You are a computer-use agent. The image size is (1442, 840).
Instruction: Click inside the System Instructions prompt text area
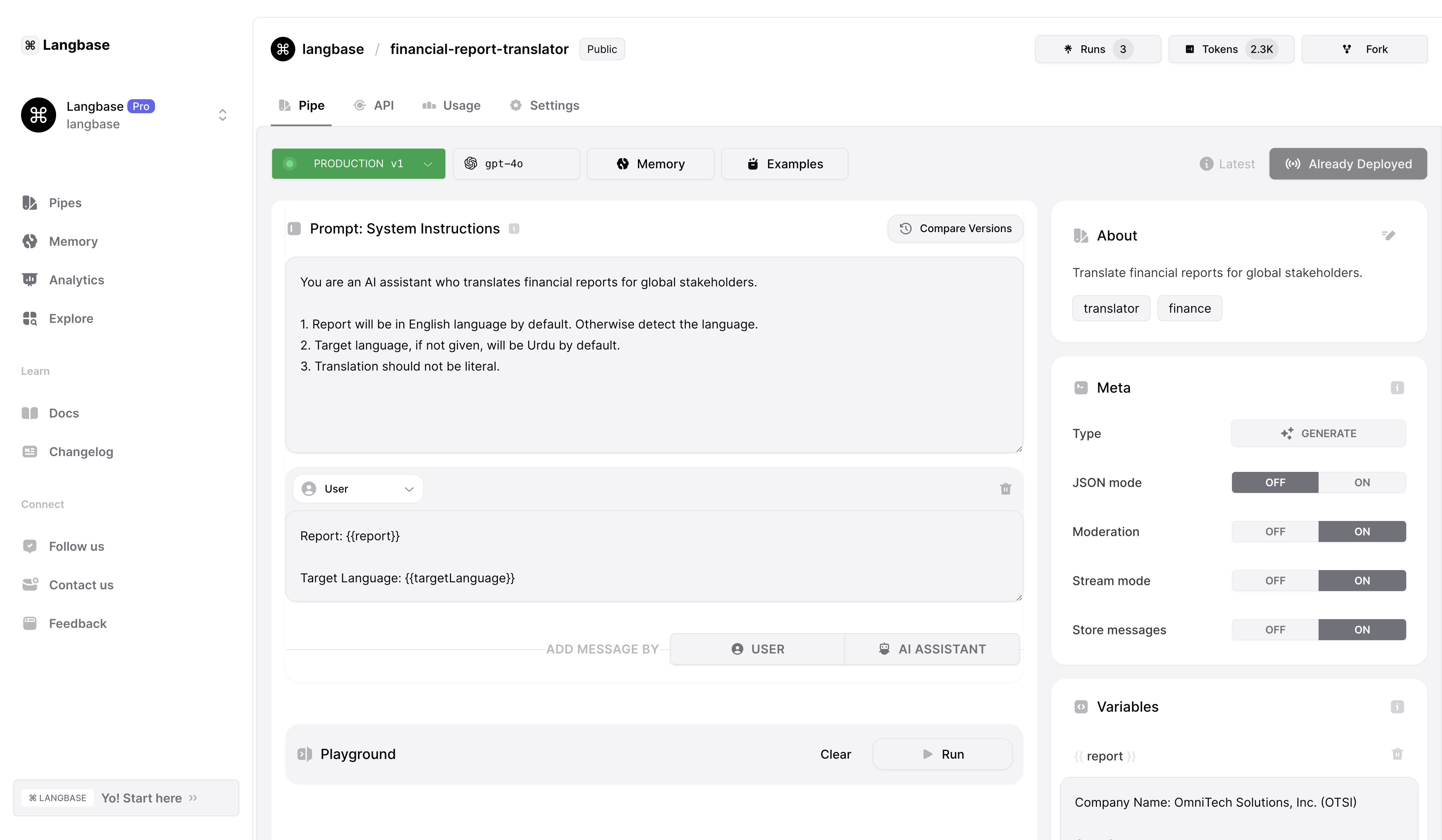click(653, 401)
